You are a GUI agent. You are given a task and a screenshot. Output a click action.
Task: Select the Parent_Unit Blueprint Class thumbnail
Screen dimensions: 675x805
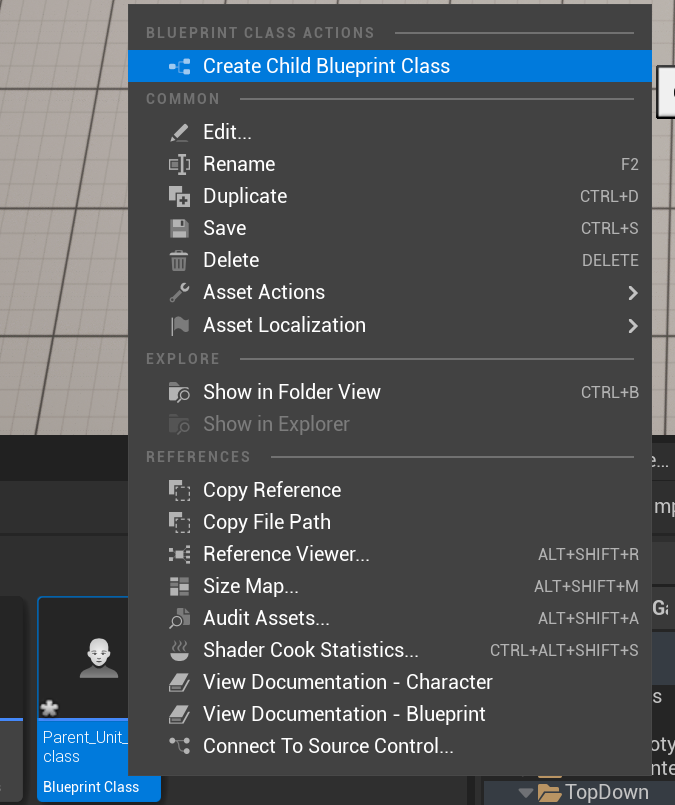click(98, 660)
